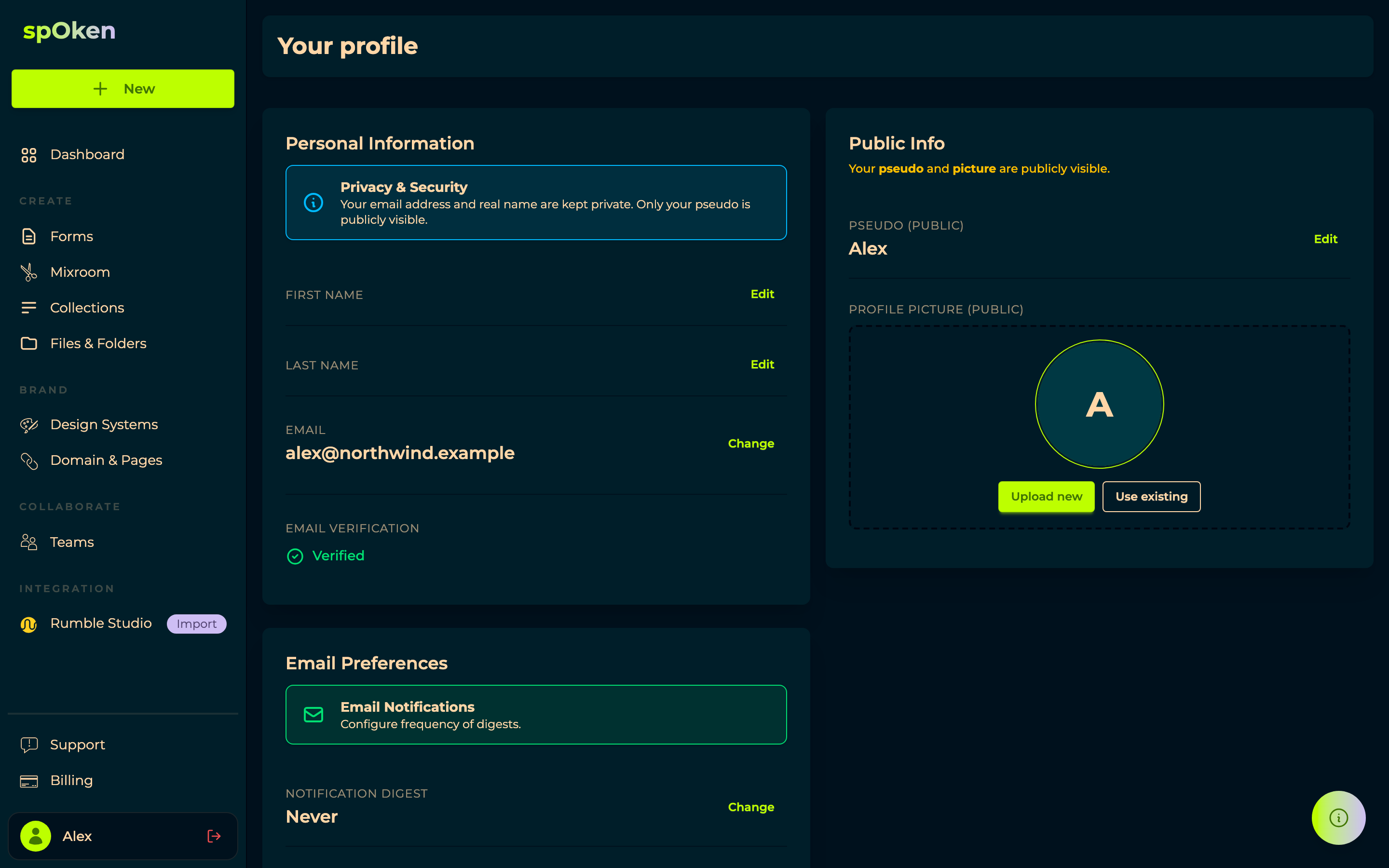Click the Support chat icon
The width and height of the screenshot is (1389, 868).
(29, 745)
